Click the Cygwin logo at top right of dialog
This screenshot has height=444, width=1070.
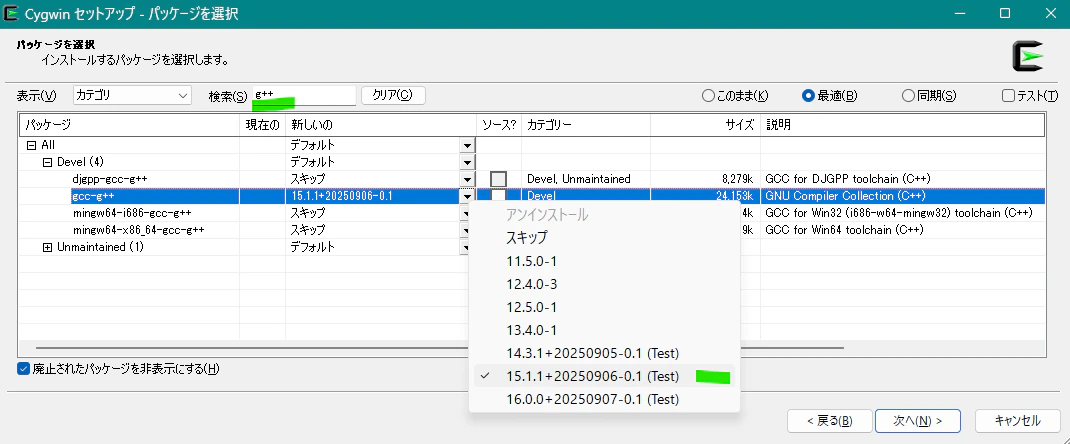[1028, 57]
